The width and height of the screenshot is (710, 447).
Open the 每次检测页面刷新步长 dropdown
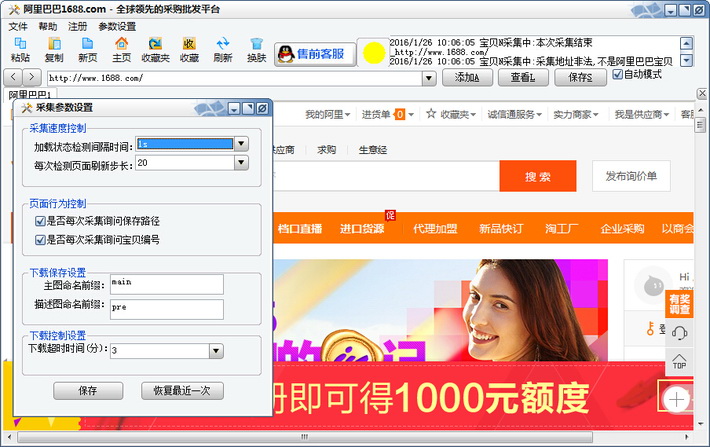pyautogui.click(x=241, y=163)
